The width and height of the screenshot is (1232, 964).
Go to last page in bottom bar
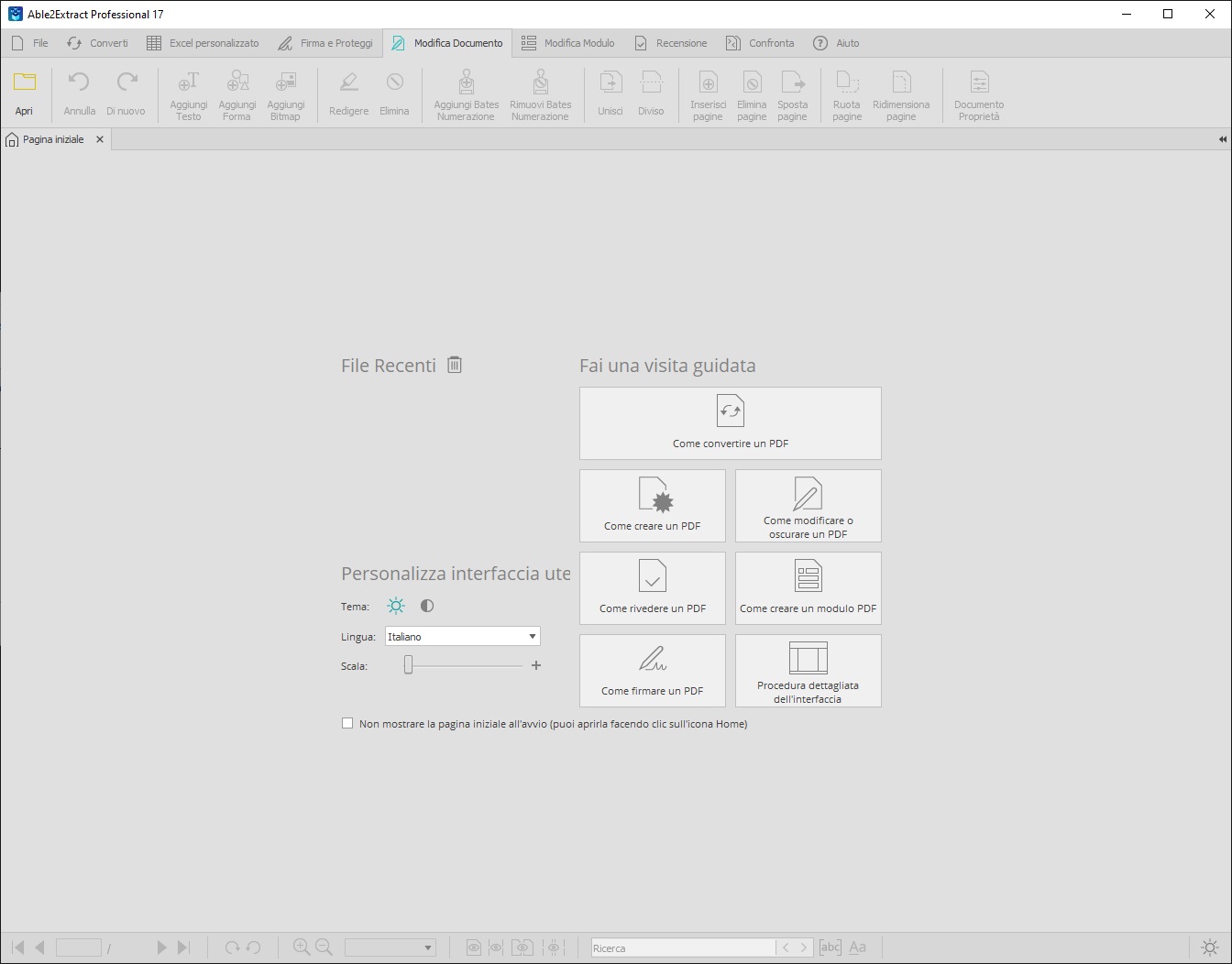[x=183, y=948]
